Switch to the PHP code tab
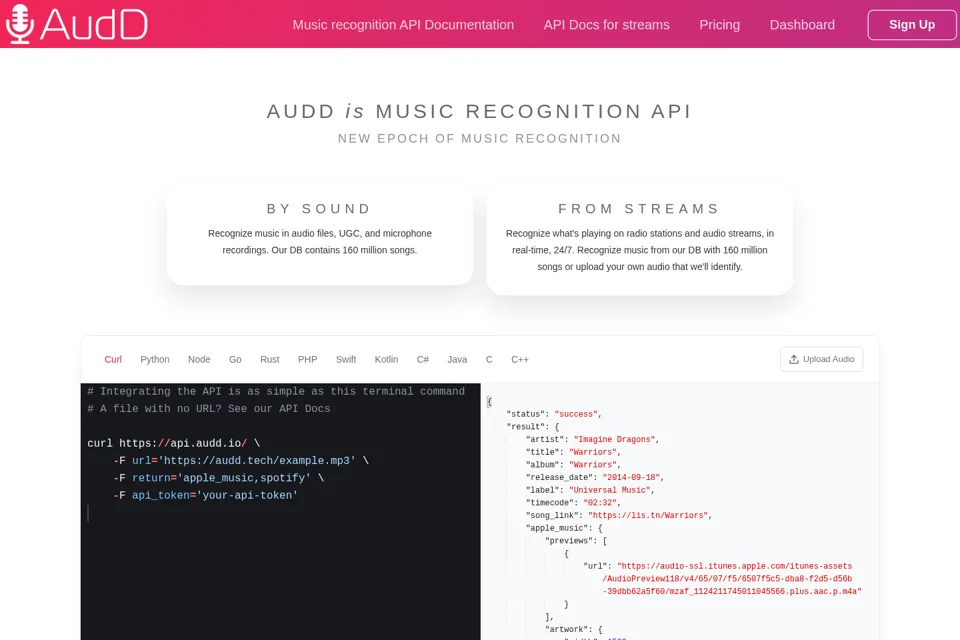Screen dimensions: 960x640 click(x=307, y=360)
